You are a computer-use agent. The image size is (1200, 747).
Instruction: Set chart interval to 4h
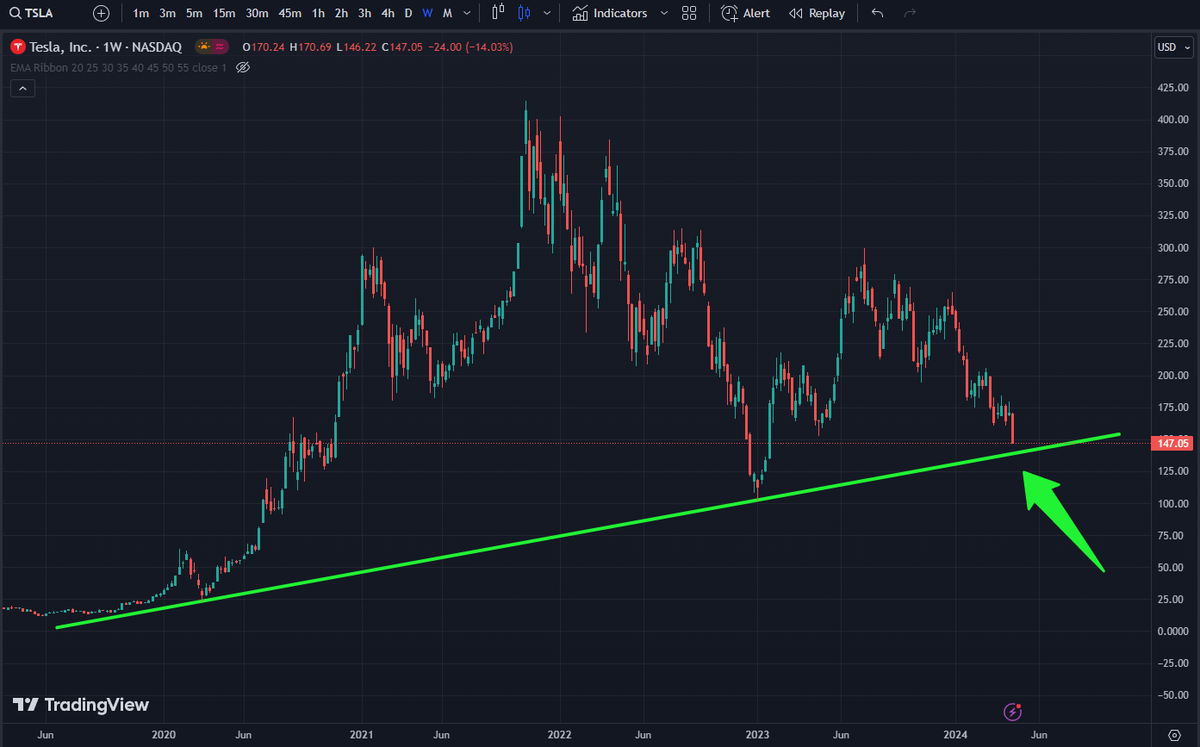tap(387, 13)
